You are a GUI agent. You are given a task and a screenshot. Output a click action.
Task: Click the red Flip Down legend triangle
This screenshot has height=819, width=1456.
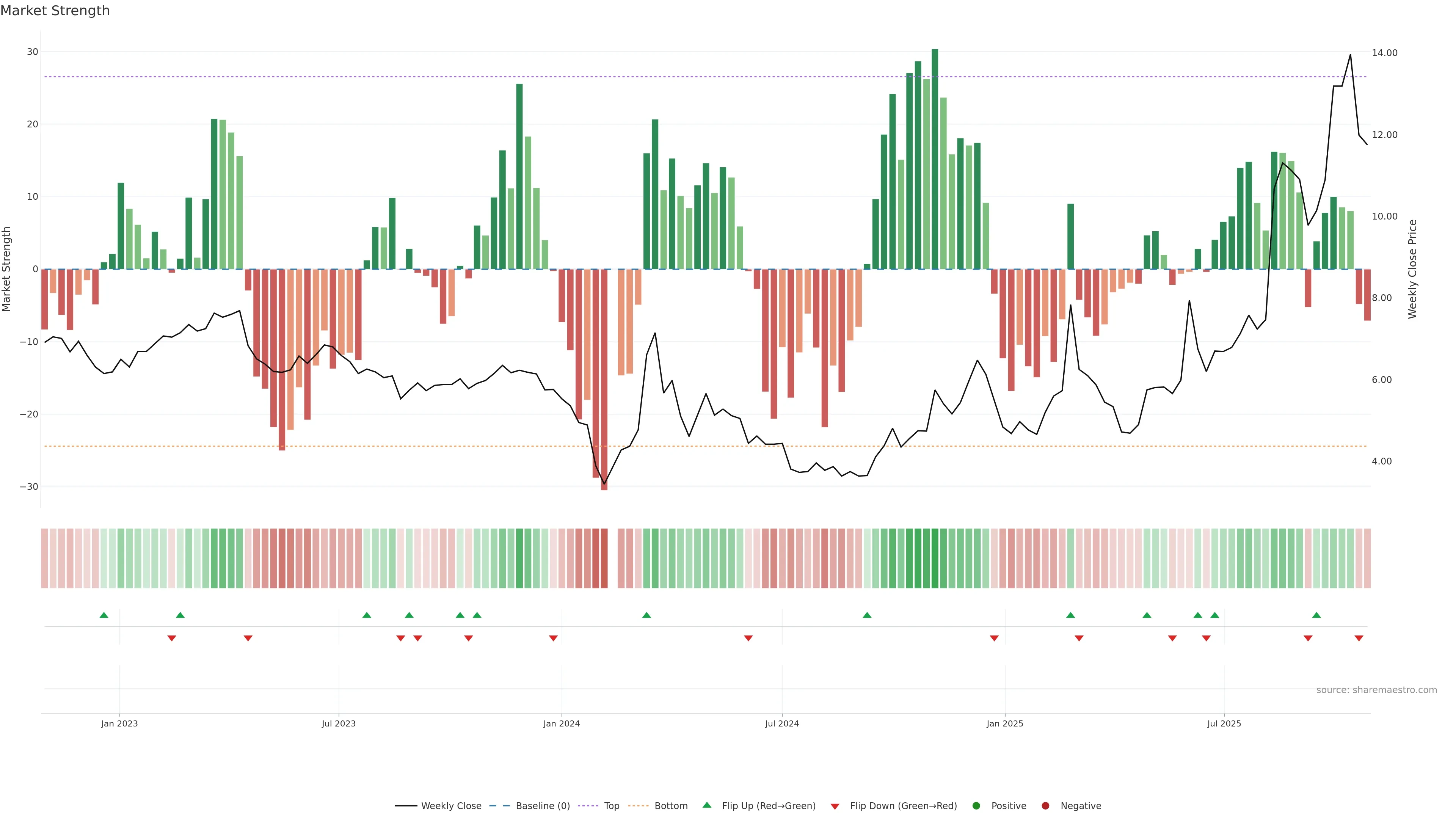[x=835, y=806]
